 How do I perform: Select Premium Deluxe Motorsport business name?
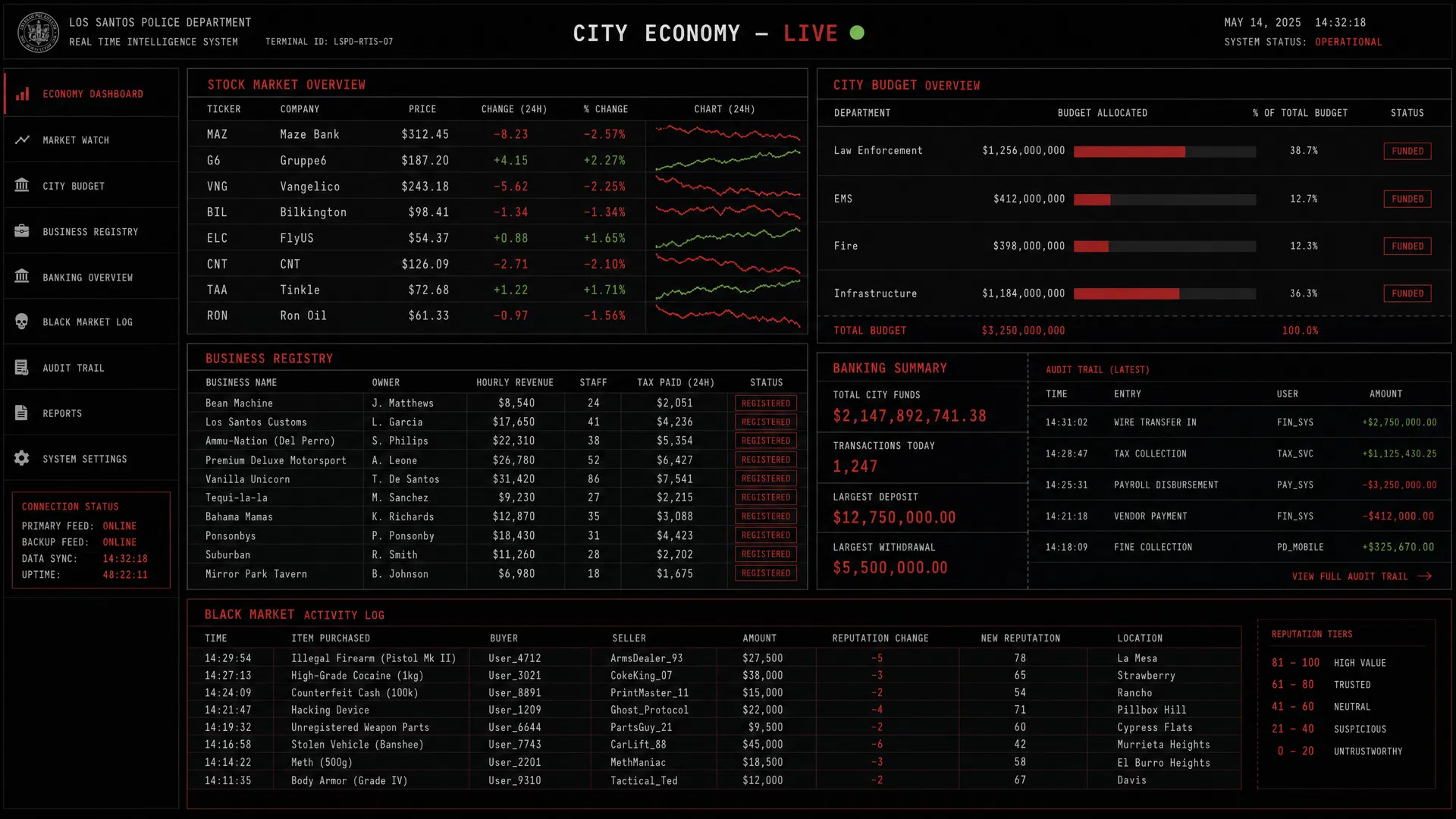276,460
